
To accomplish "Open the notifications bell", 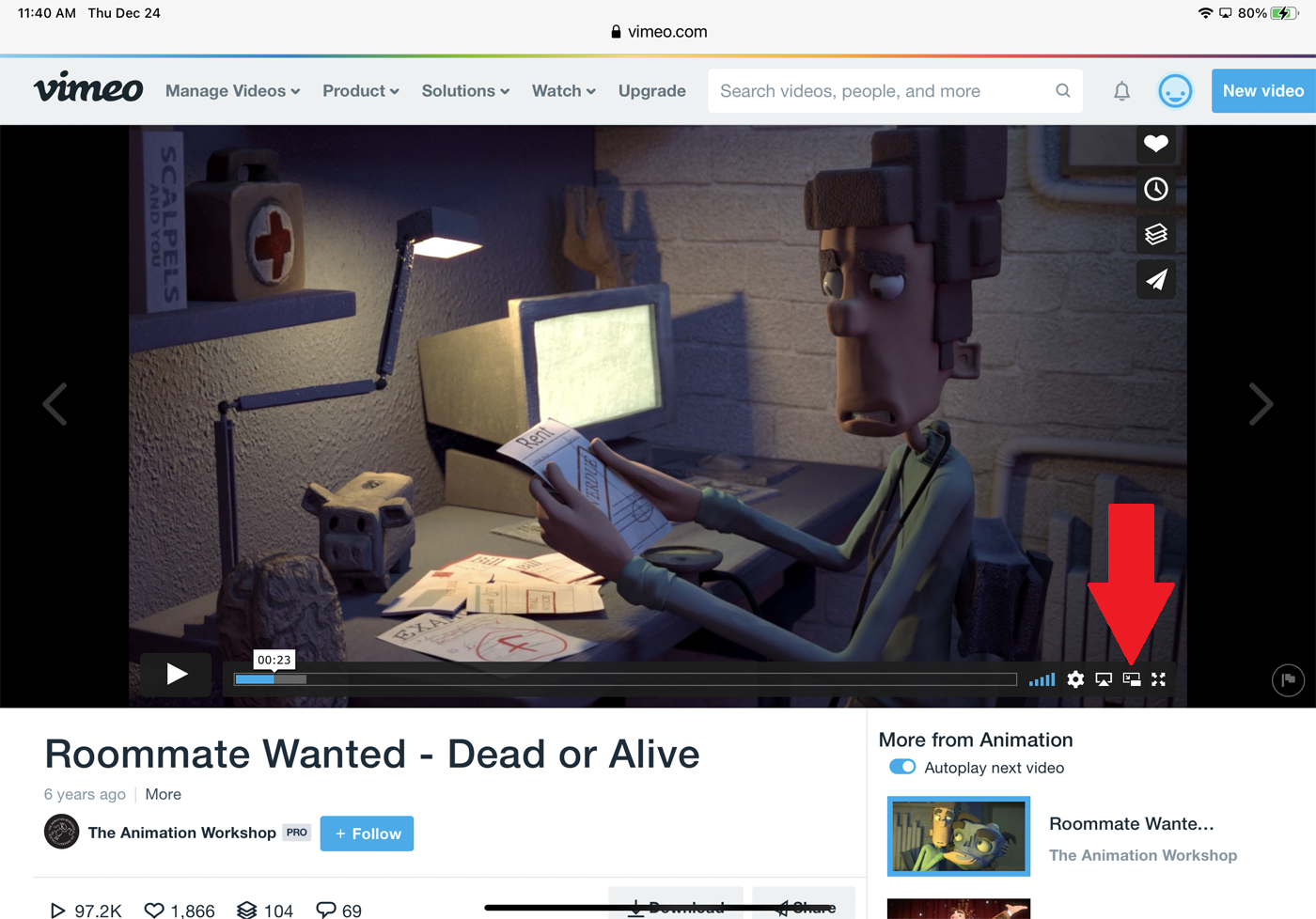I will [x=1121, y=91].
